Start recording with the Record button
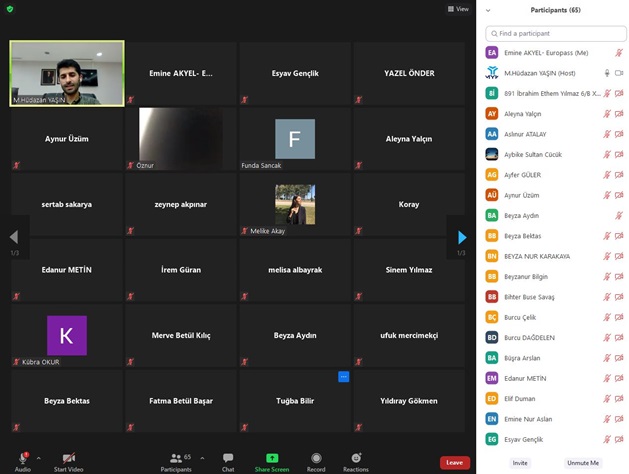The width and height of the screenshot is (629, 474). [316, 462]
